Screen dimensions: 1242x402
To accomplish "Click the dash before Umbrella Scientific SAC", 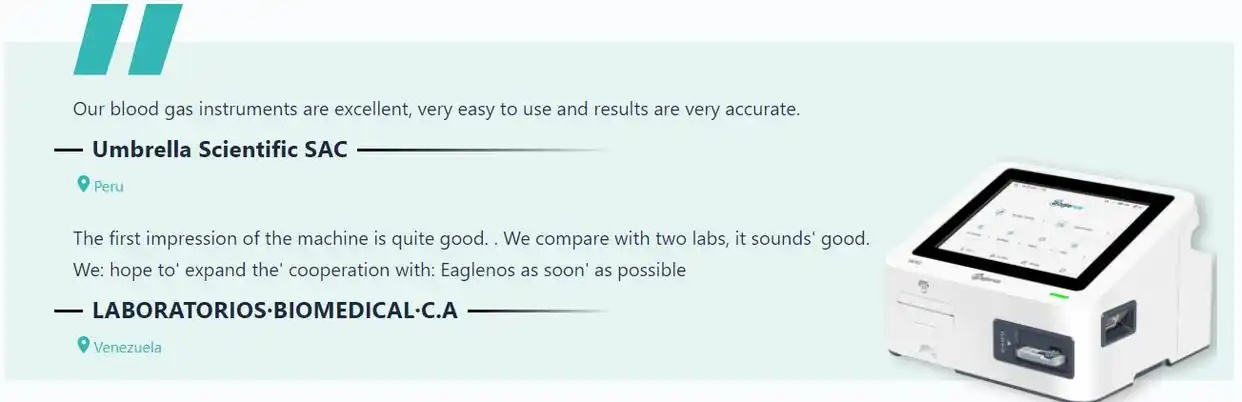I will tap(68, 150).
